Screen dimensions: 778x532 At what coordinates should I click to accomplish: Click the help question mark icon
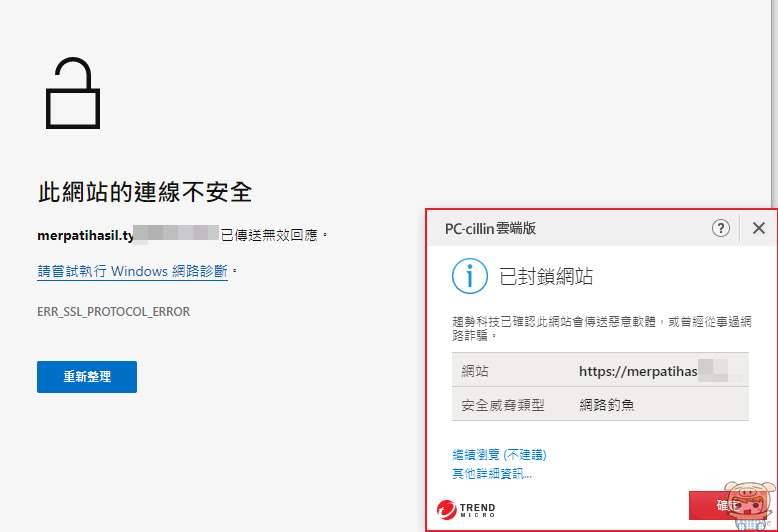(x=720, y=228)
